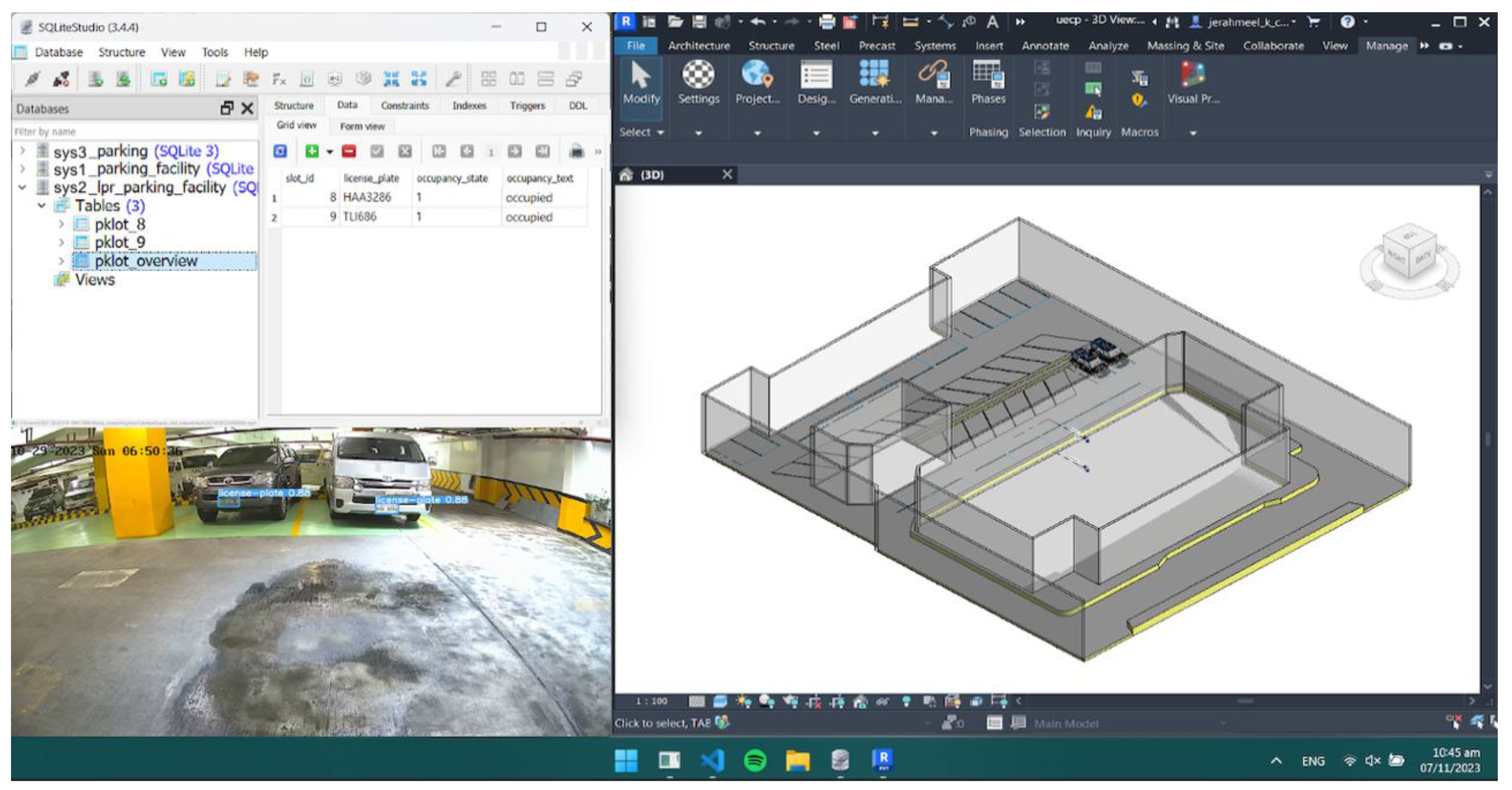
Task: Expand the sys3_parking database node
Action: click(22, 151)
